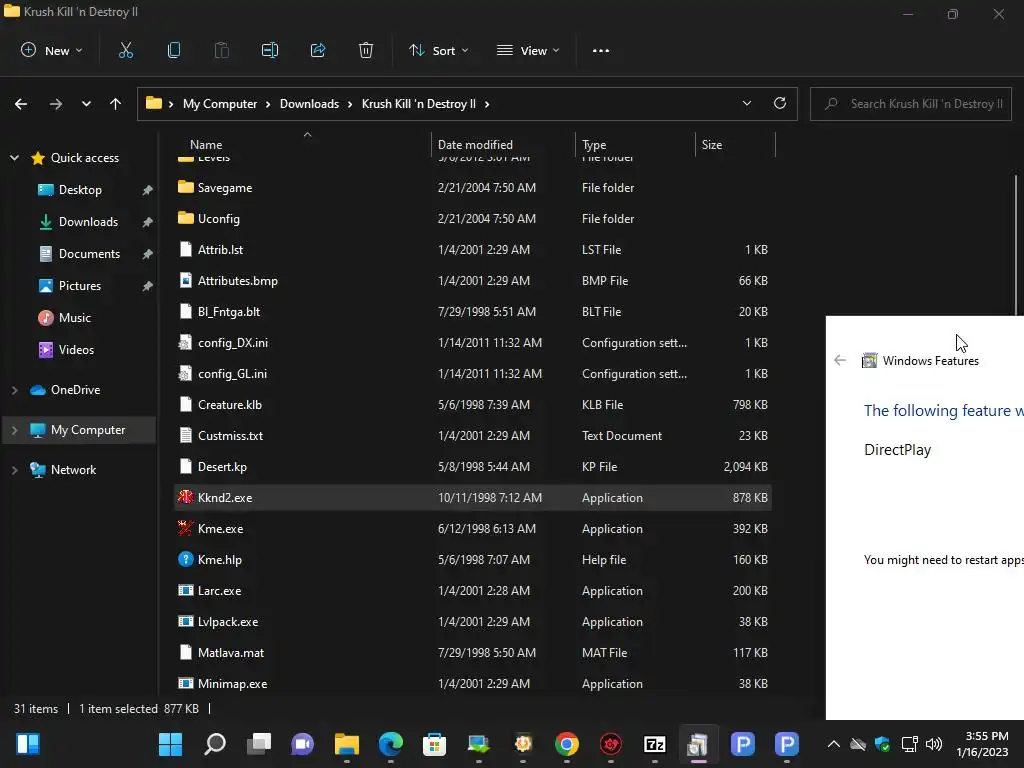Open Task View on the taskbar

click(x=259, y=744)
